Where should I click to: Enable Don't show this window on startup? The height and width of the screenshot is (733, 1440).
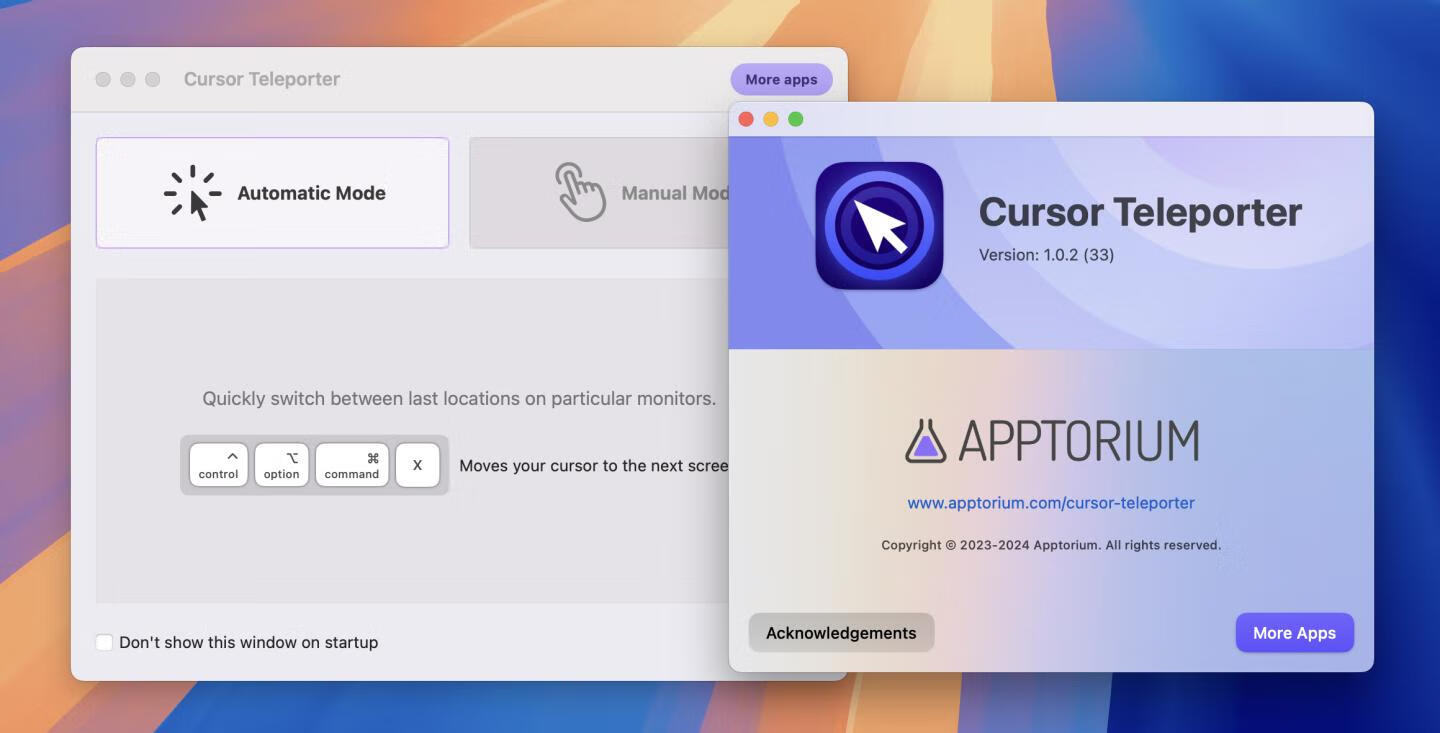click(104, 642)
